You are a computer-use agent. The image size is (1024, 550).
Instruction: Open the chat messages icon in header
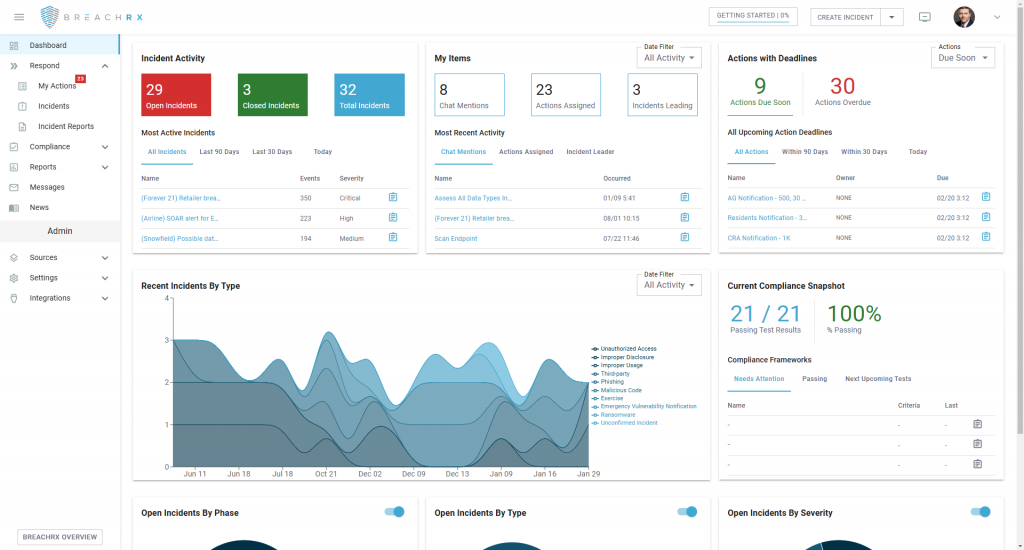925,17
